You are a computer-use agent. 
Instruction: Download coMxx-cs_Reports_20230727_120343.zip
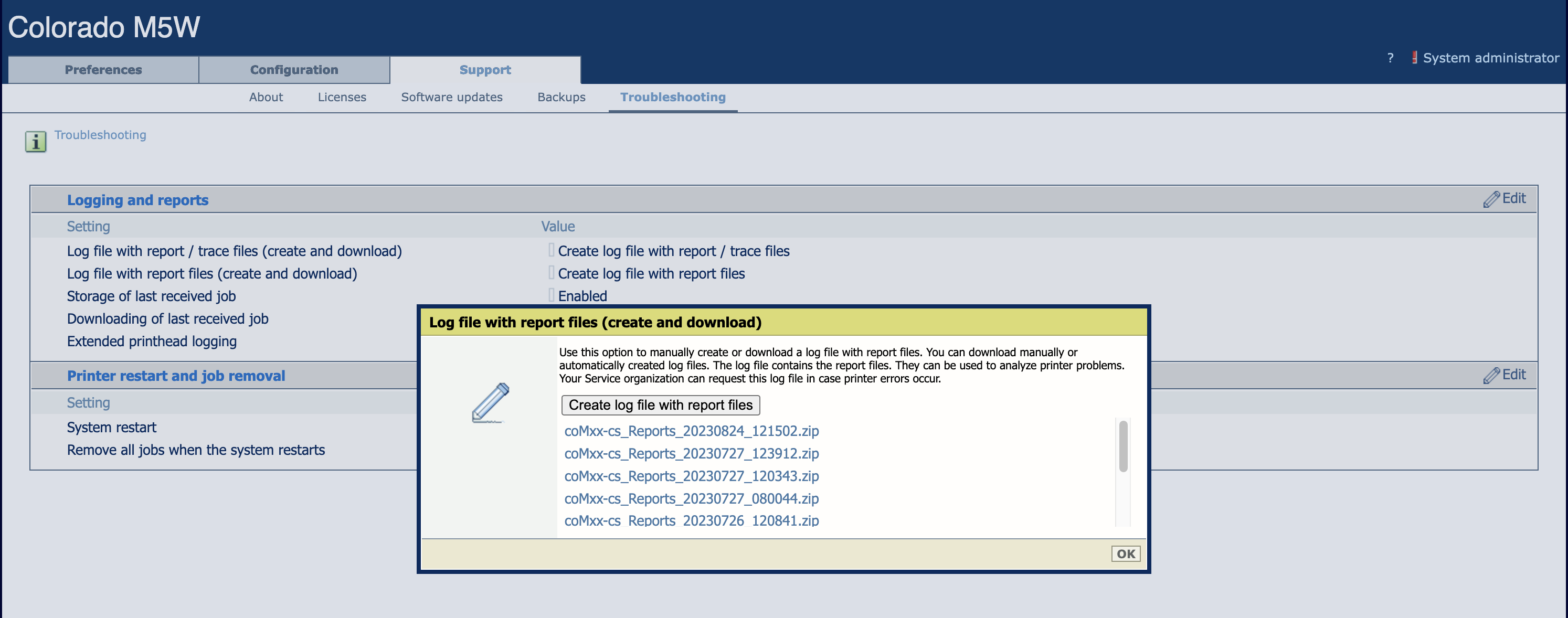click(x=692, y=476)
